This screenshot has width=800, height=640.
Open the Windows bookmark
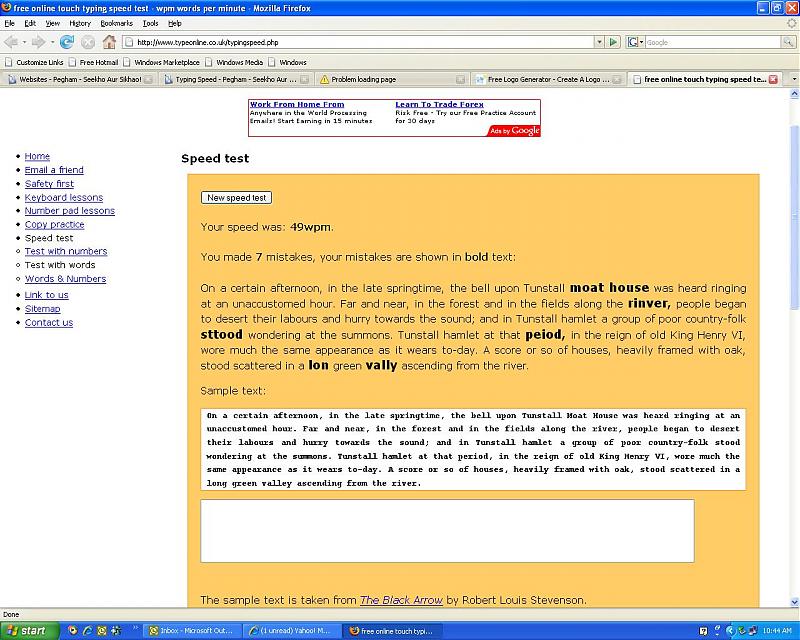pos(287,62)
